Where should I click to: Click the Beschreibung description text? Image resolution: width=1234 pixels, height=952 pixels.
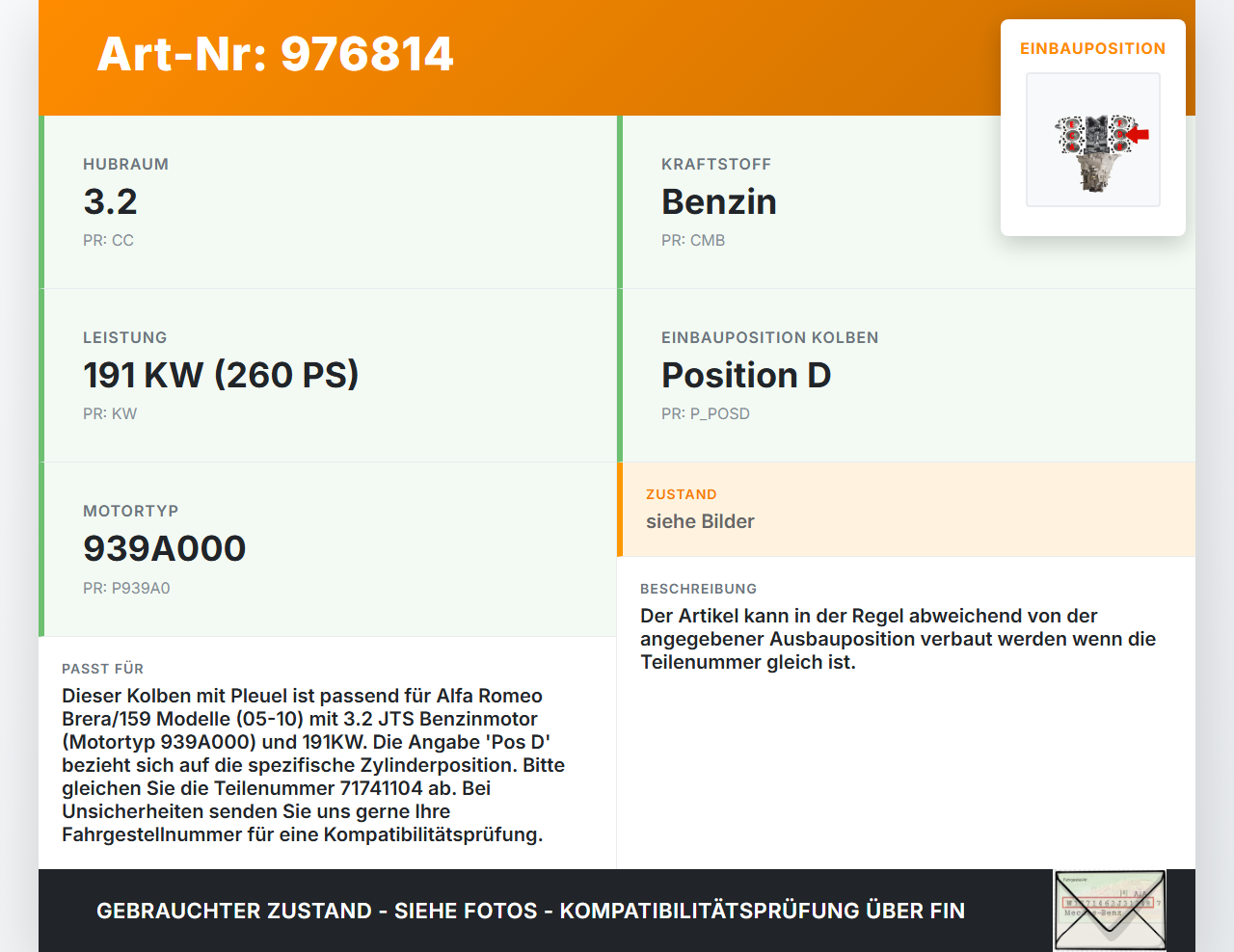pos(897,639)
